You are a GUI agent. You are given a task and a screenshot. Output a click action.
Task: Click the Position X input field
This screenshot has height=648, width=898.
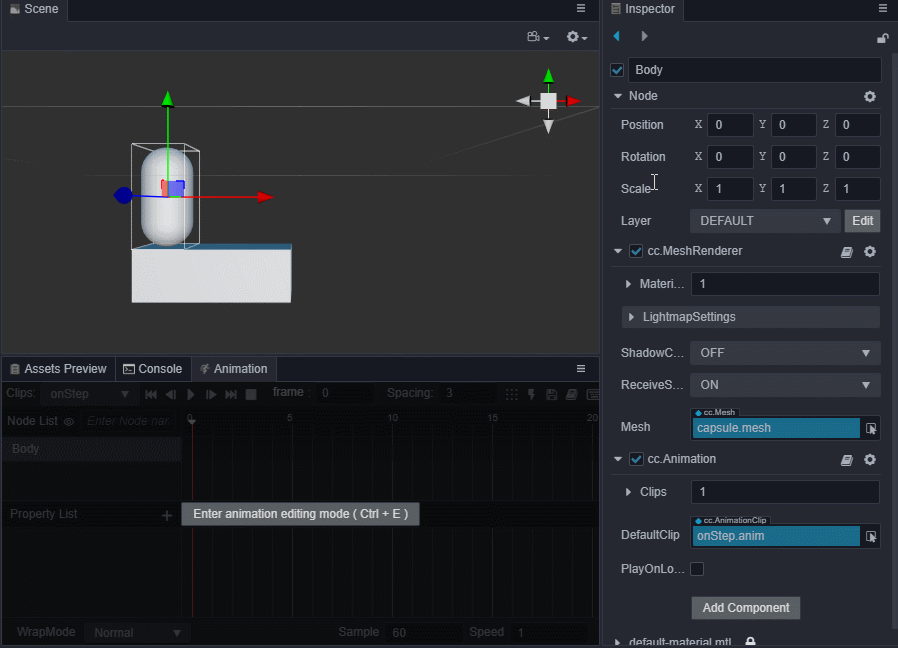click(730, 125)
